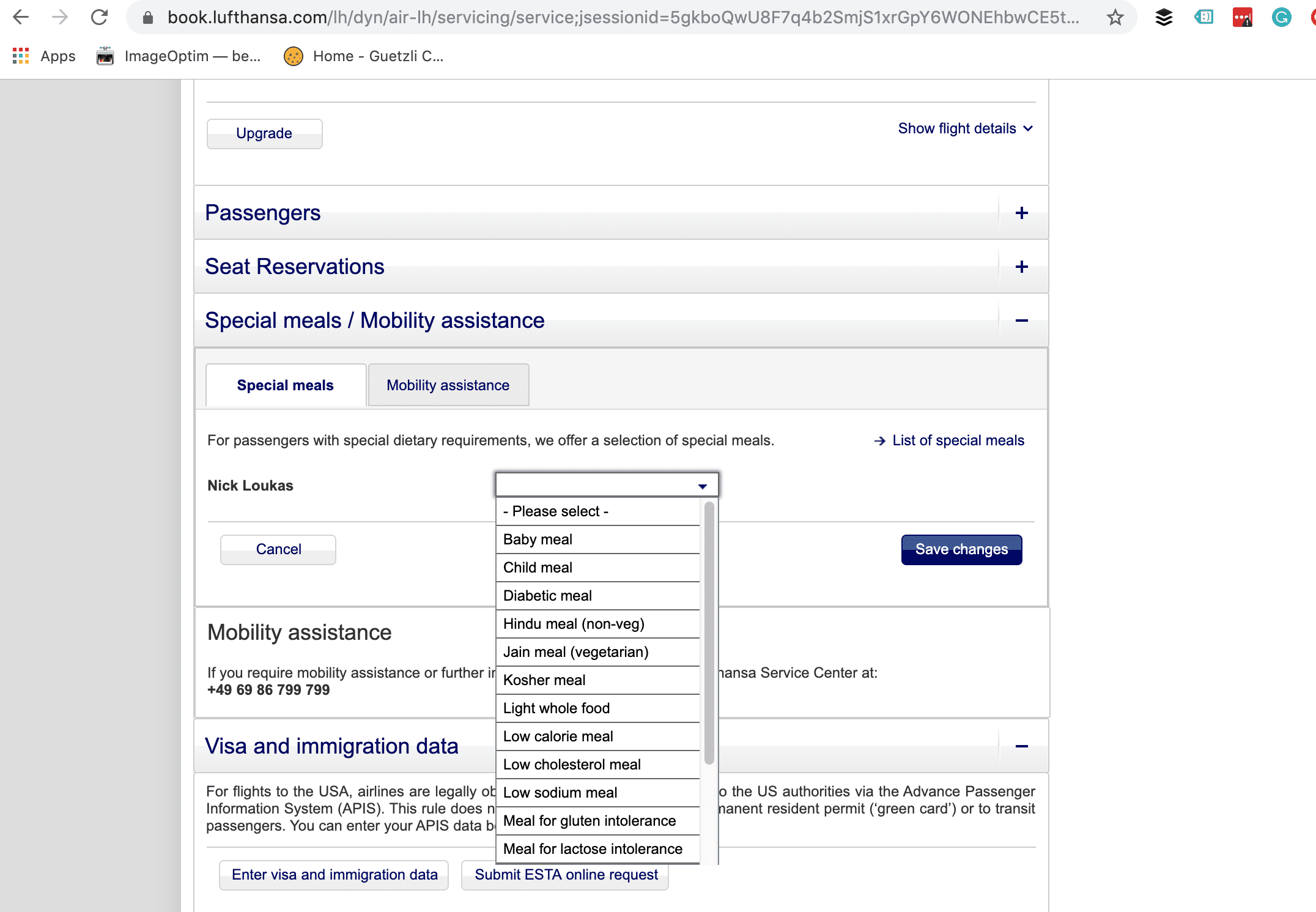Click the meal list scrollbar
The height and width of the screenshot is (912, 1316).
[709, 633]
